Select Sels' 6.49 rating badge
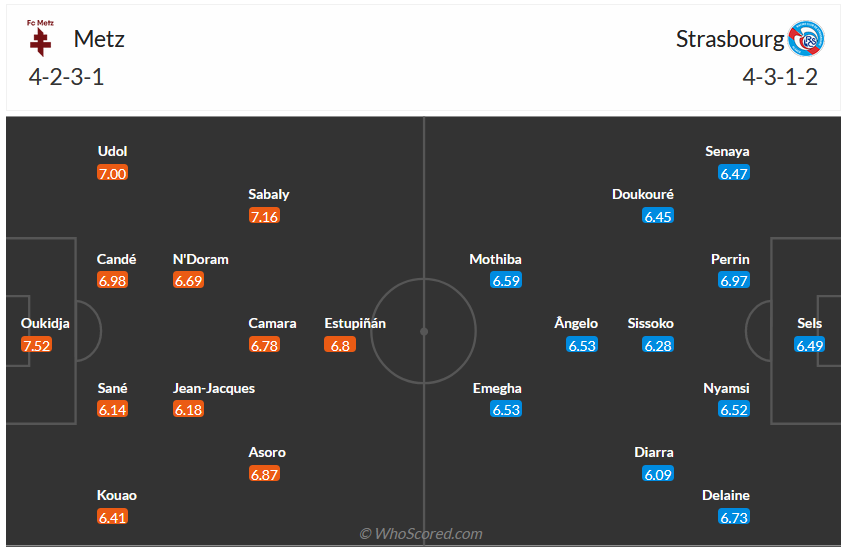Viewport: 842px width, 547px height. coord(810,345)
